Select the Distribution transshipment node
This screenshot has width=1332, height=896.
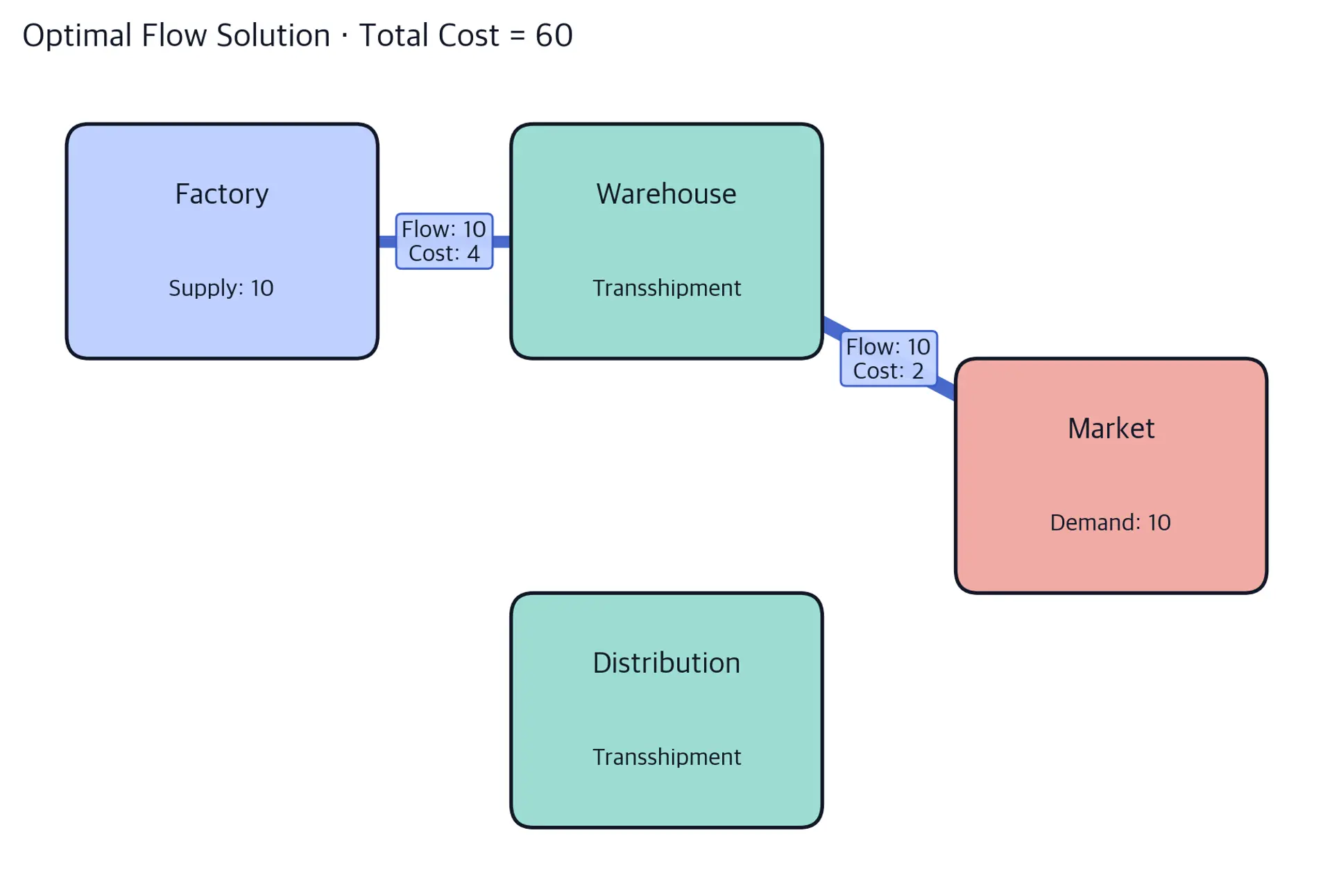click(x=666, y=710)
